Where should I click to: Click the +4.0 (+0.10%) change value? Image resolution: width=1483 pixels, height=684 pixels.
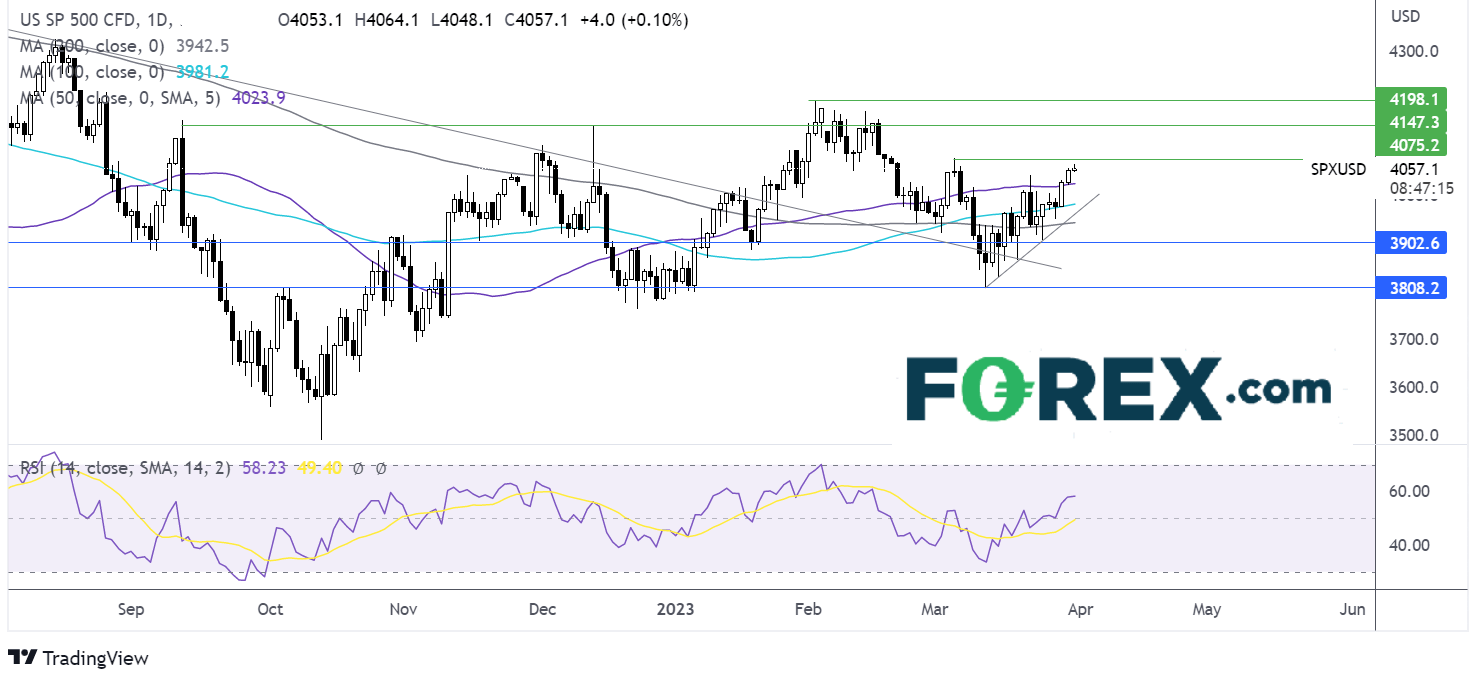[632, 20]
